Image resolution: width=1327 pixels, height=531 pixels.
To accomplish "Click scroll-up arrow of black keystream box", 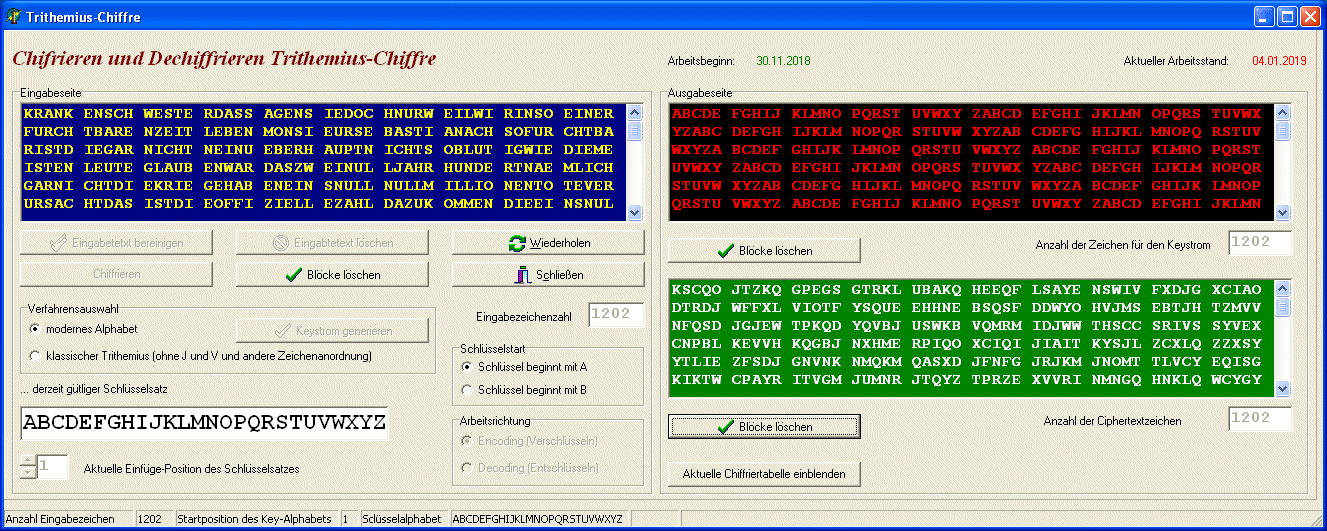I will point(1283,113).
